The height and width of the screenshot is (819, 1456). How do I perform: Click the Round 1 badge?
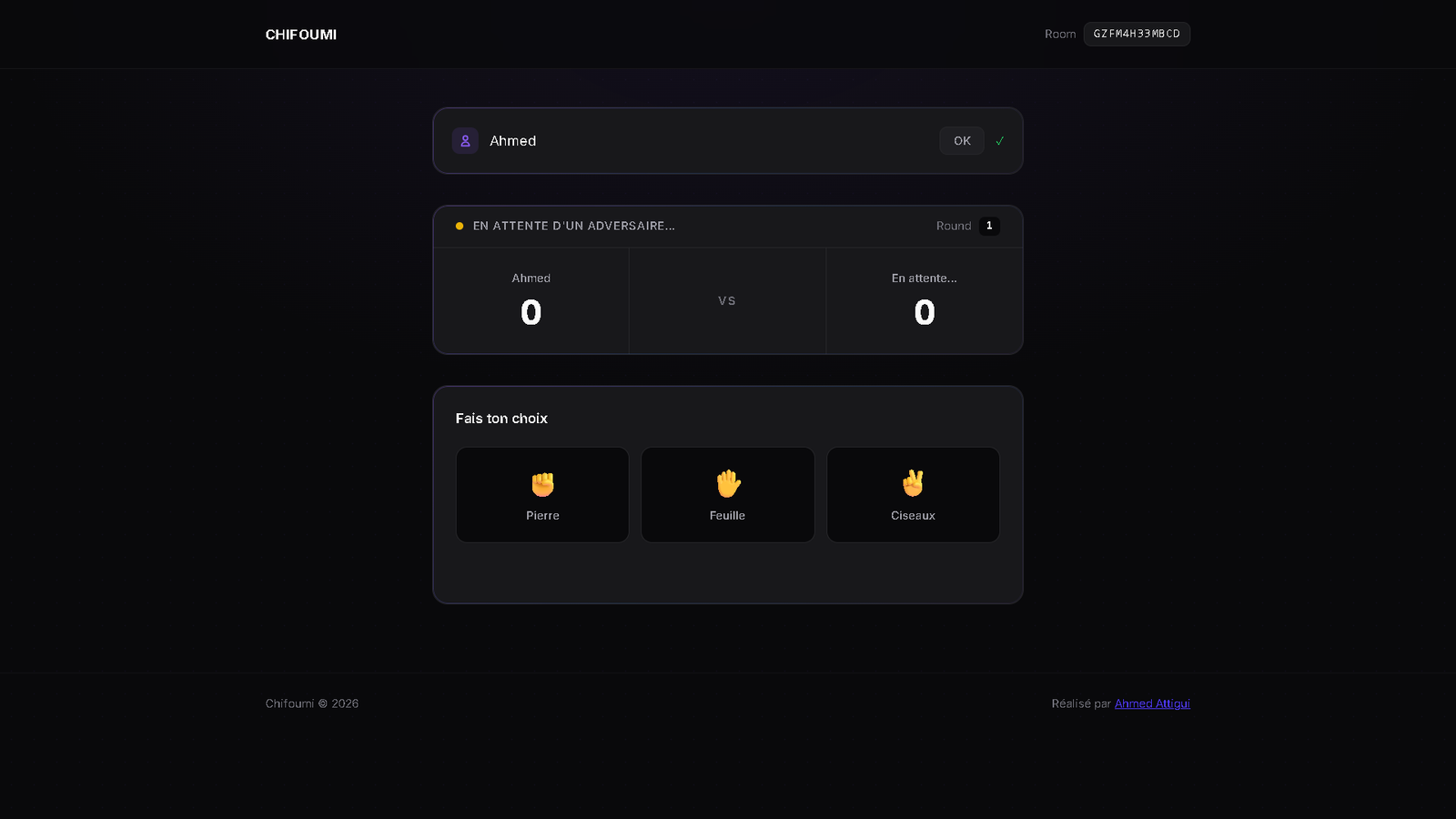tap(989, 227)
